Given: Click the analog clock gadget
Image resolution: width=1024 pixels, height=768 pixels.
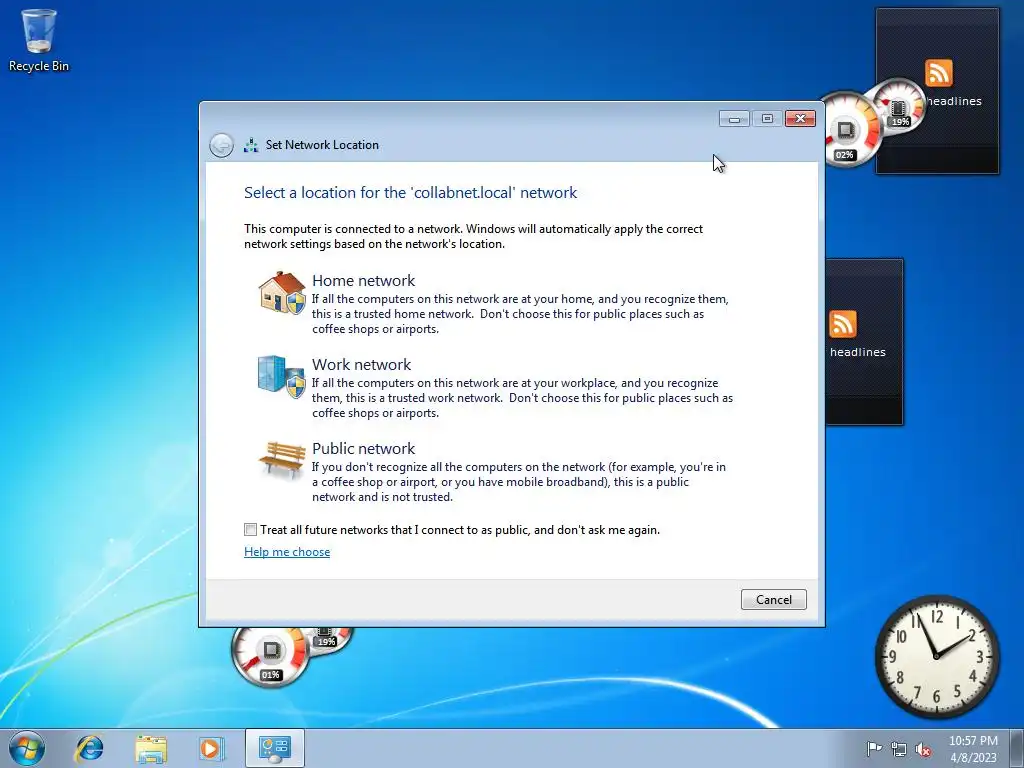Looking at the screenshot, I should coord(936,656).
